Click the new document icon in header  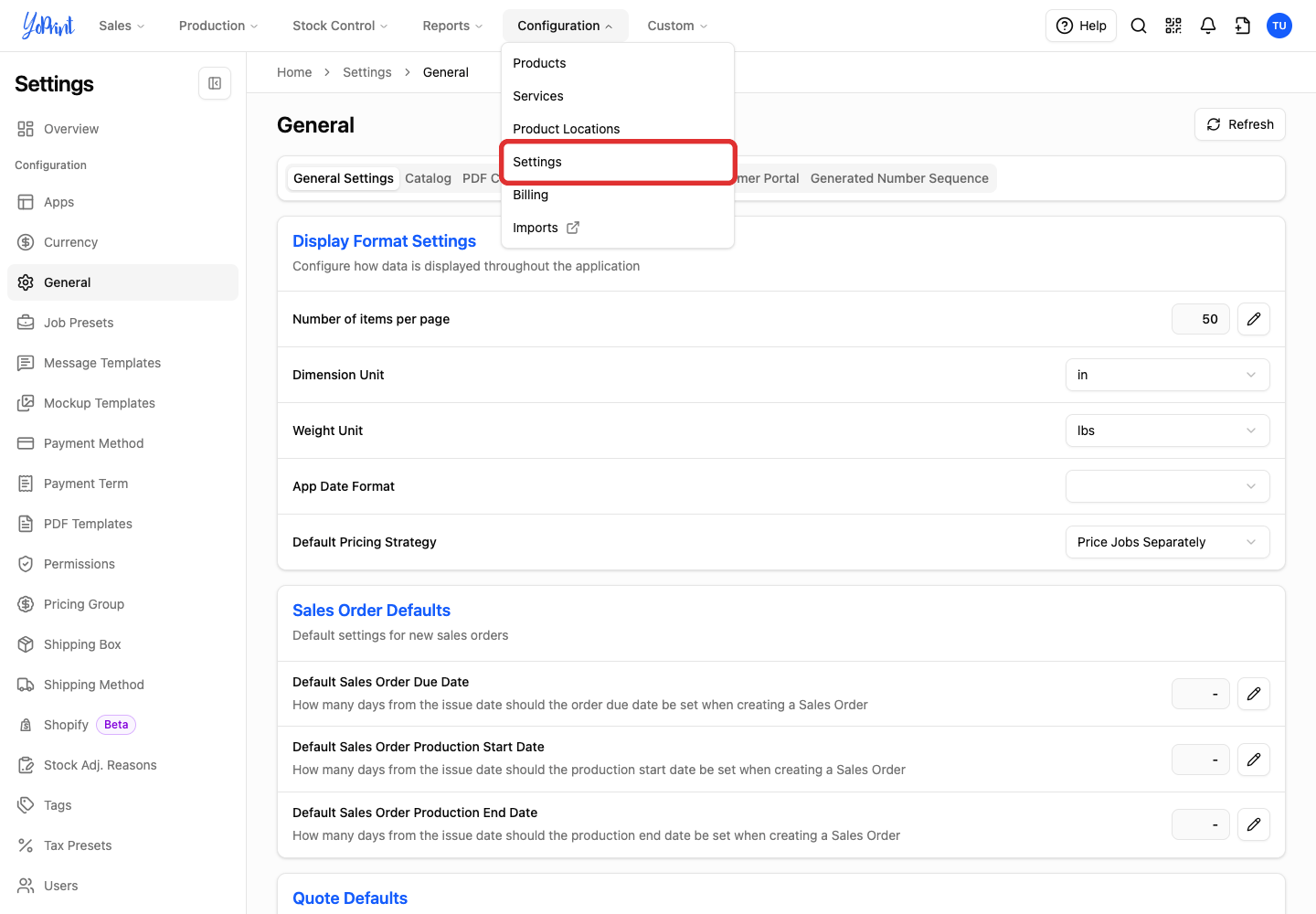(1243, 26)
